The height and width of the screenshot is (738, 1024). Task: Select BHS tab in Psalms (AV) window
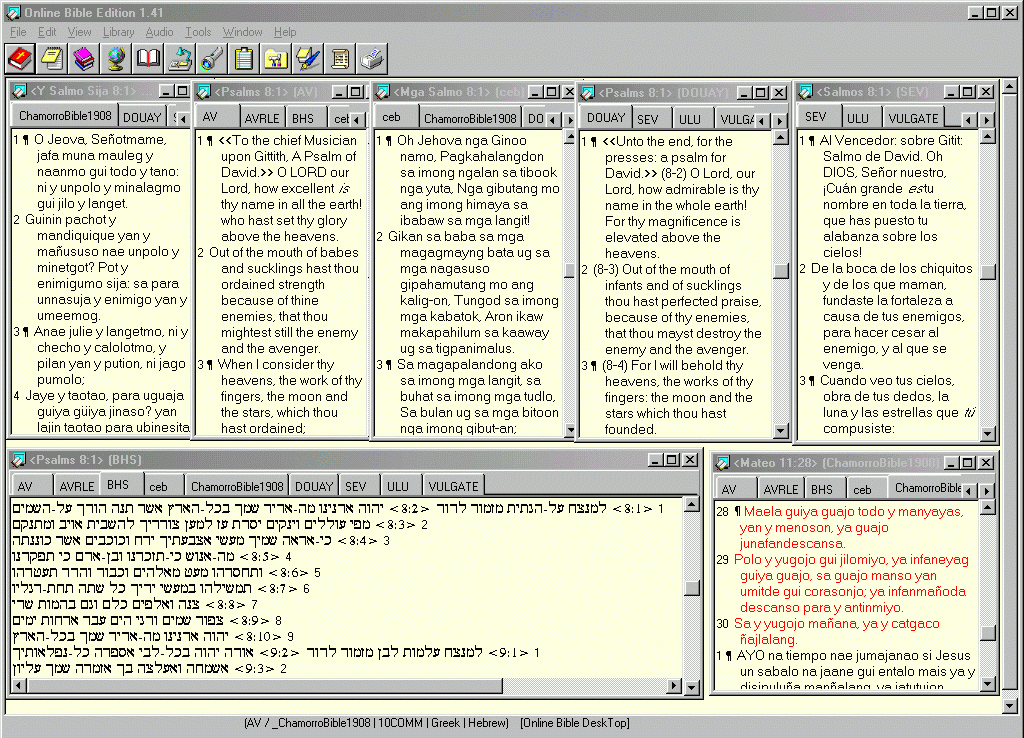pyautogui.click(x=302, y=118)
